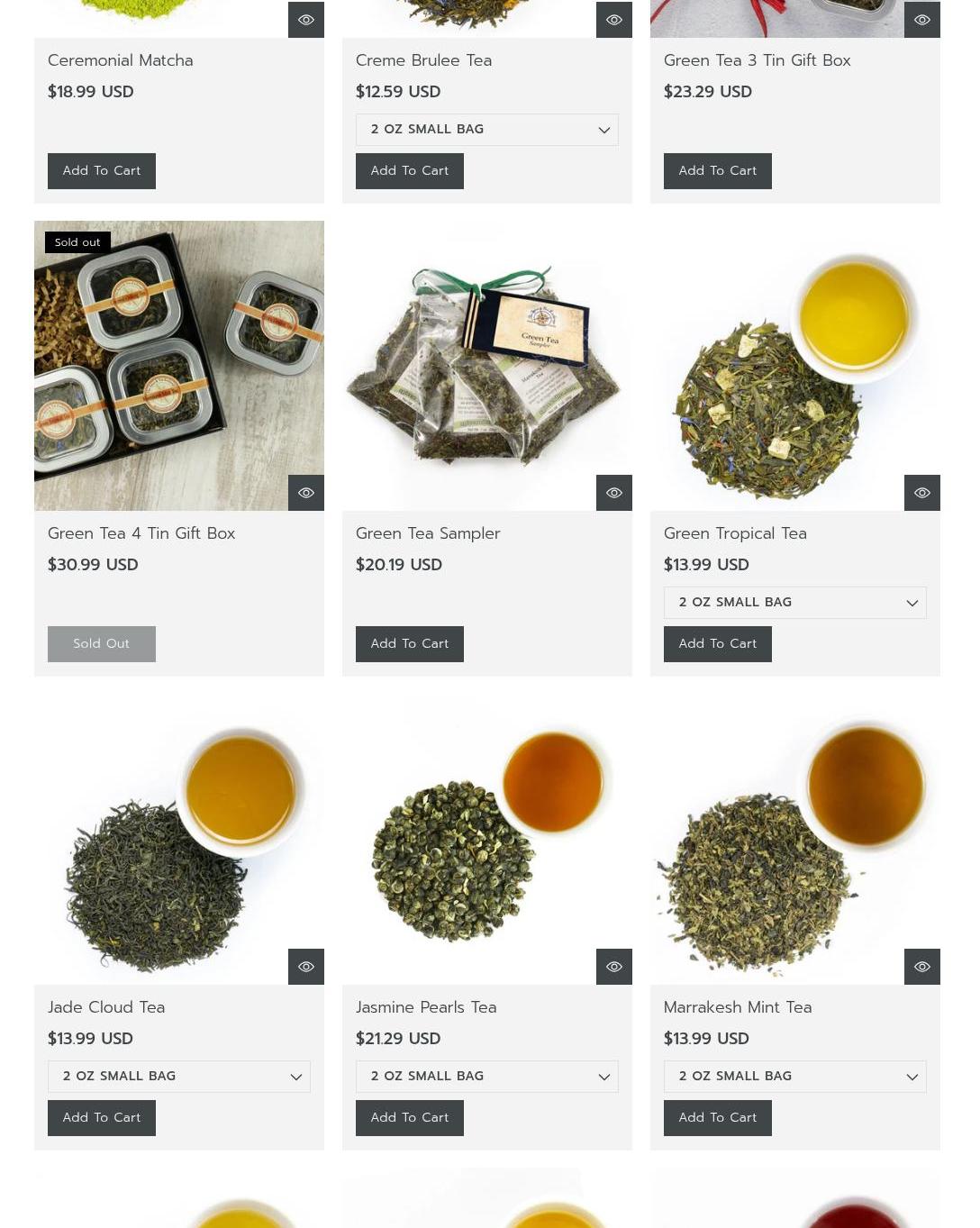Screen dimensions: 980x1228
Task: Add Green Tea Sampler to cart
Action: pyautogui.click(x=410, y=644)
